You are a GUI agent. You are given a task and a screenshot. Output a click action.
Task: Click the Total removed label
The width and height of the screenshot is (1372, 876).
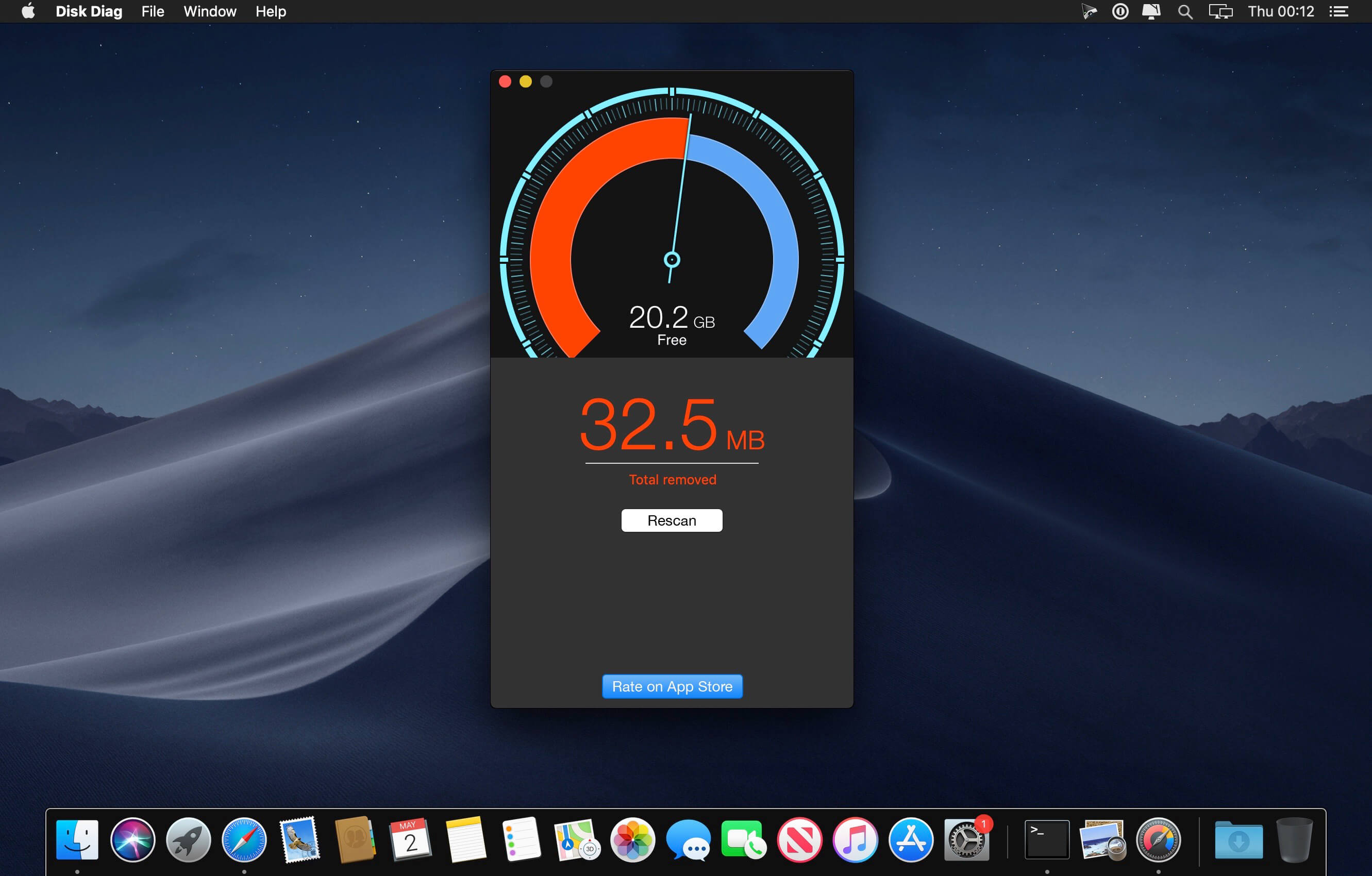pyautogui.click(x=672, y=480)
